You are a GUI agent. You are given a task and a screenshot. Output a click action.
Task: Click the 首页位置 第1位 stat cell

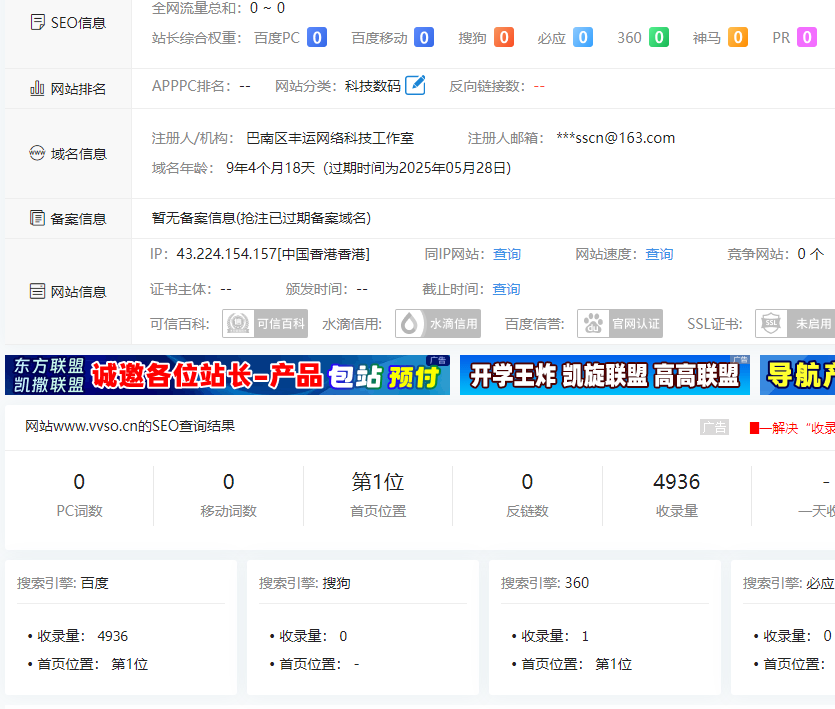coord(378,496)
